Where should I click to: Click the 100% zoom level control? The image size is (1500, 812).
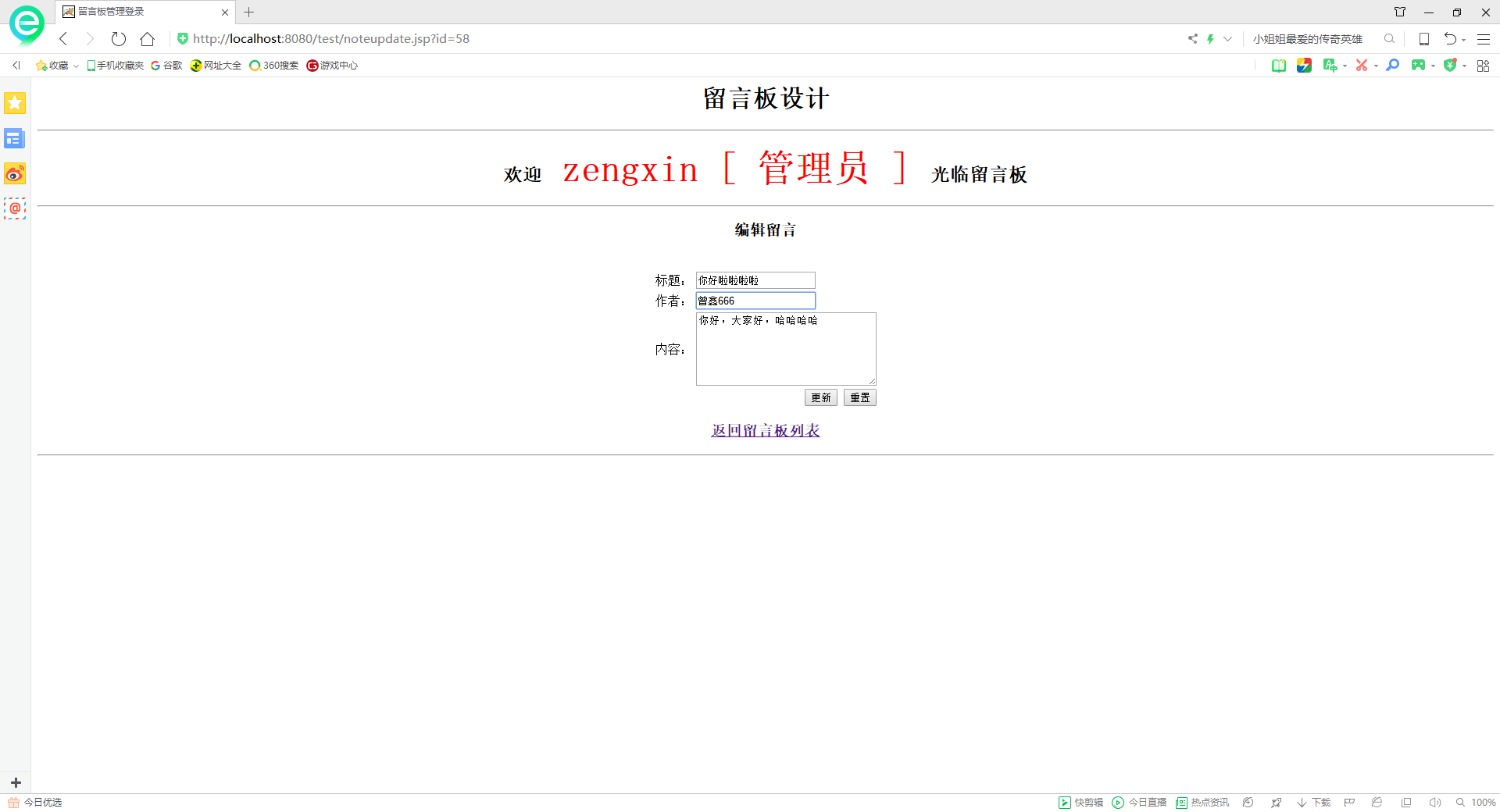1477,803
